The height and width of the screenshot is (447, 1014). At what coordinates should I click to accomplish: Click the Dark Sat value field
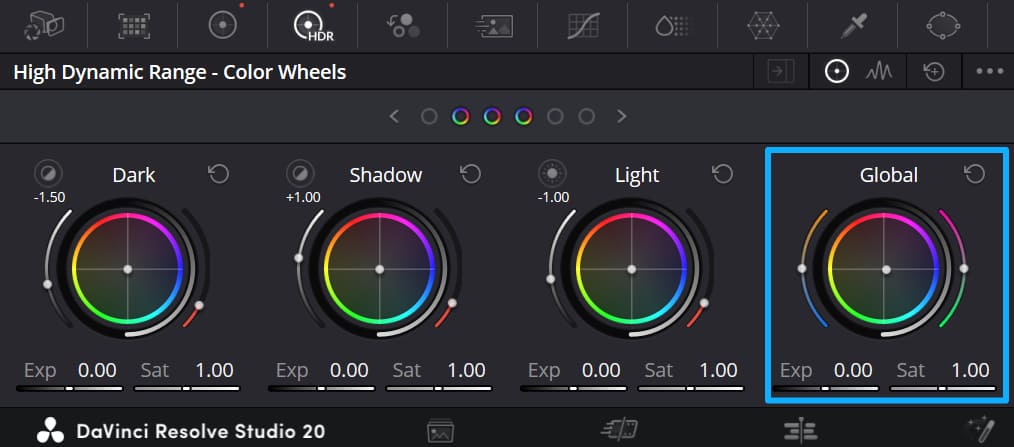pyautogui.click(x=214, y=371)
